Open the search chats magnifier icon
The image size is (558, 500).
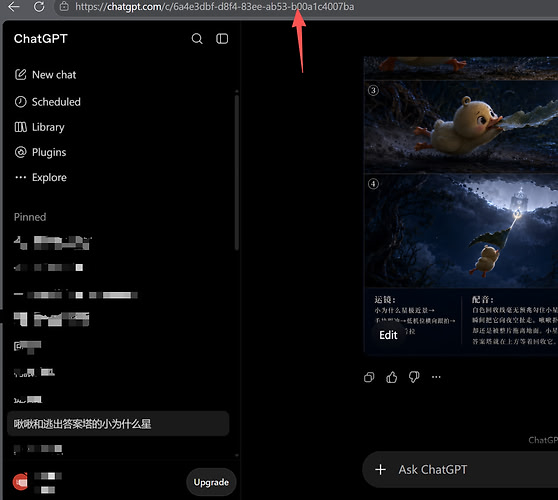click(197, 38)
